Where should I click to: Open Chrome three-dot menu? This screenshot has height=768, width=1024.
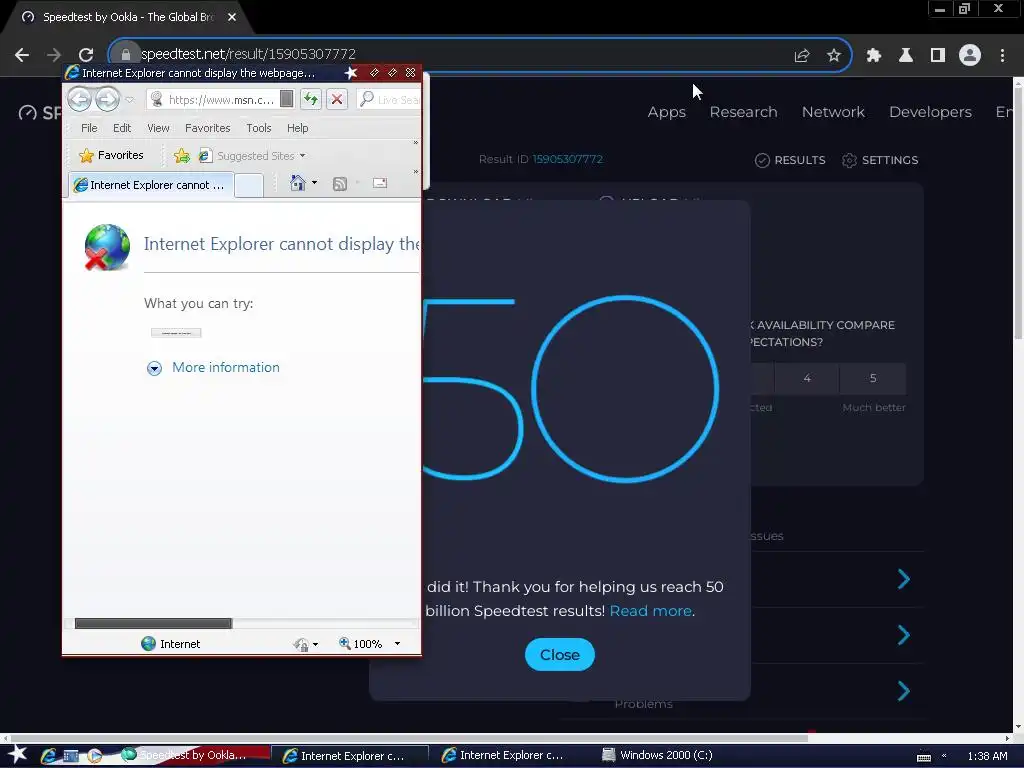pyautogui.click(x=1002, y=55)
